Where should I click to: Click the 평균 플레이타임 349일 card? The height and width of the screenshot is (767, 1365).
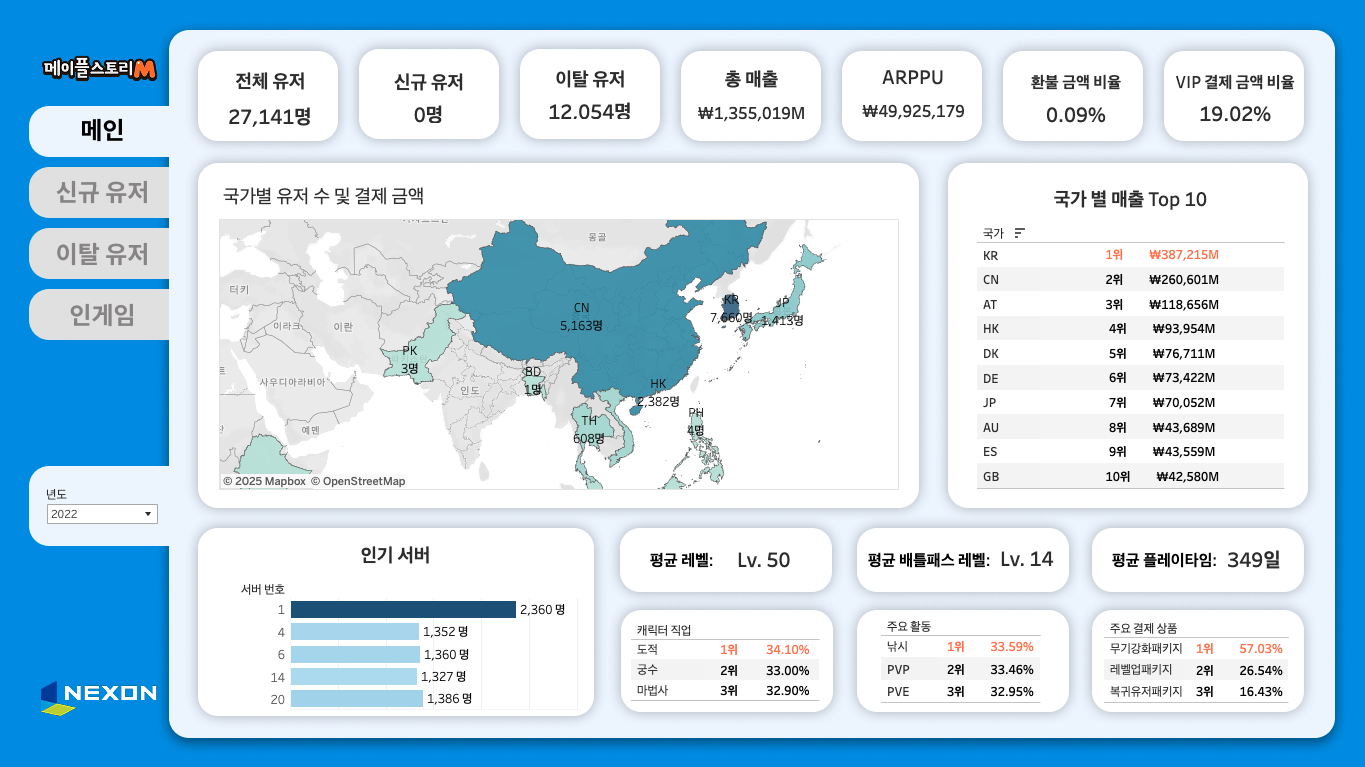point(1198,560)
